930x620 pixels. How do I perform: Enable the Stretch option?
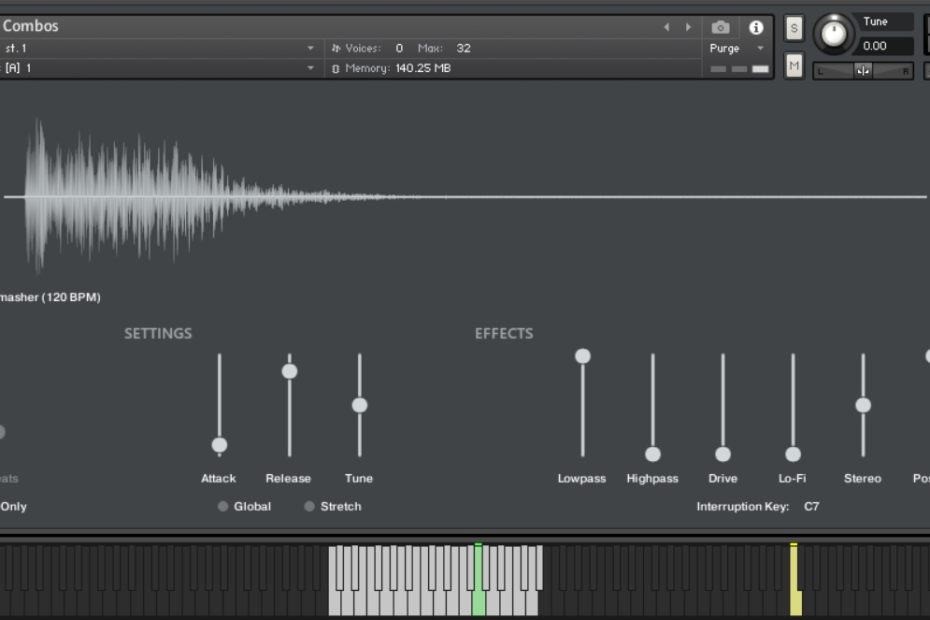coord(310,507)
